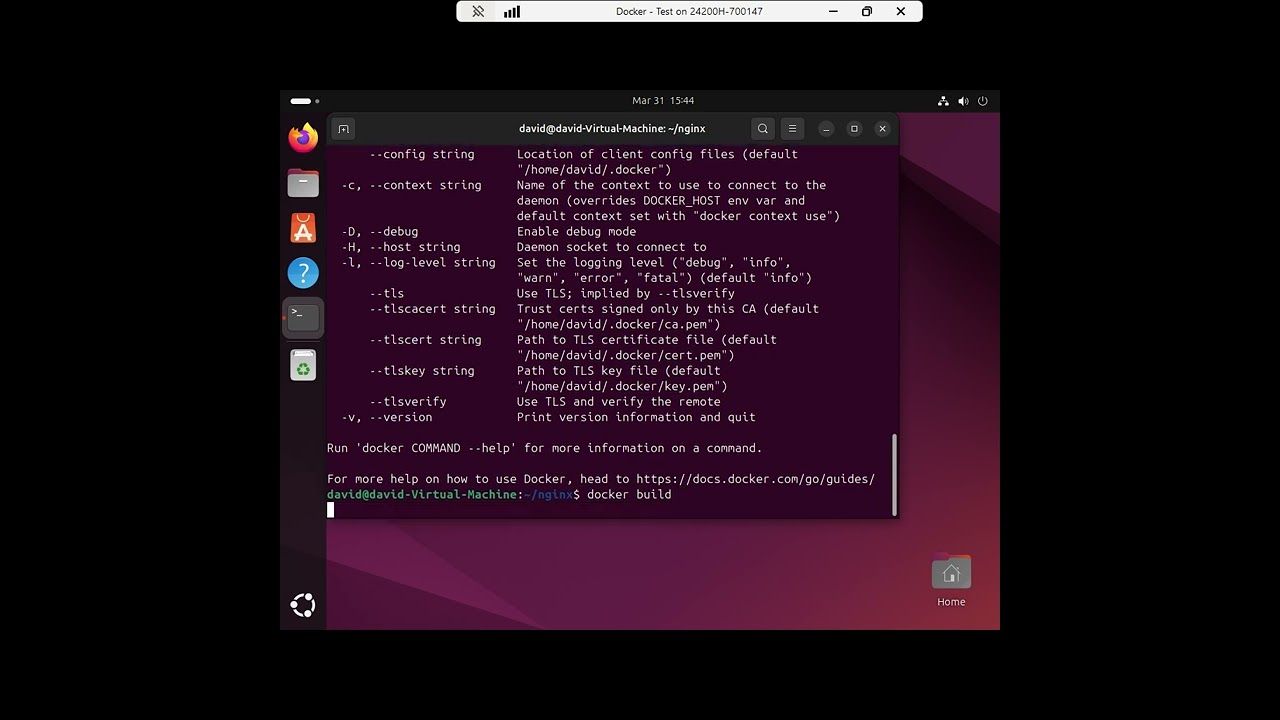Click the network icon in the top bar

tap(943, 101)
